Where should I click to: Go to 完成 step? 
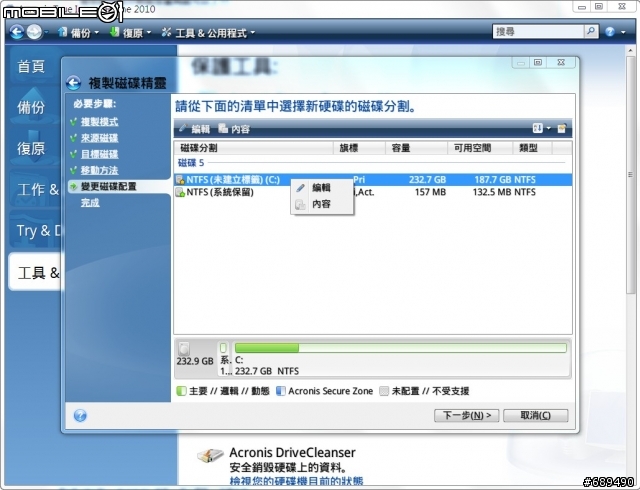(90, 203)
